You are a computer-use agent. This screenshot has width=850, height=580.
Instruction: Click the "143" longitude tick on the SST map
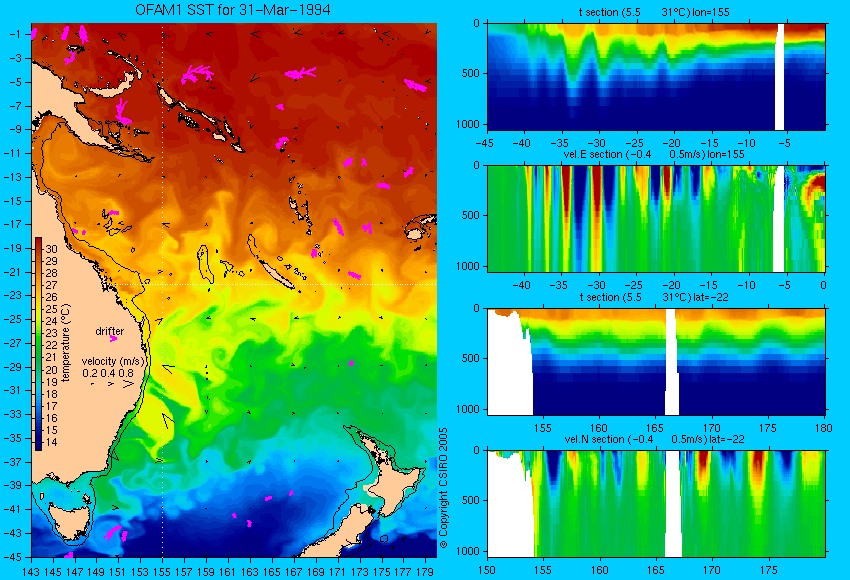click(x=31, y=571)
